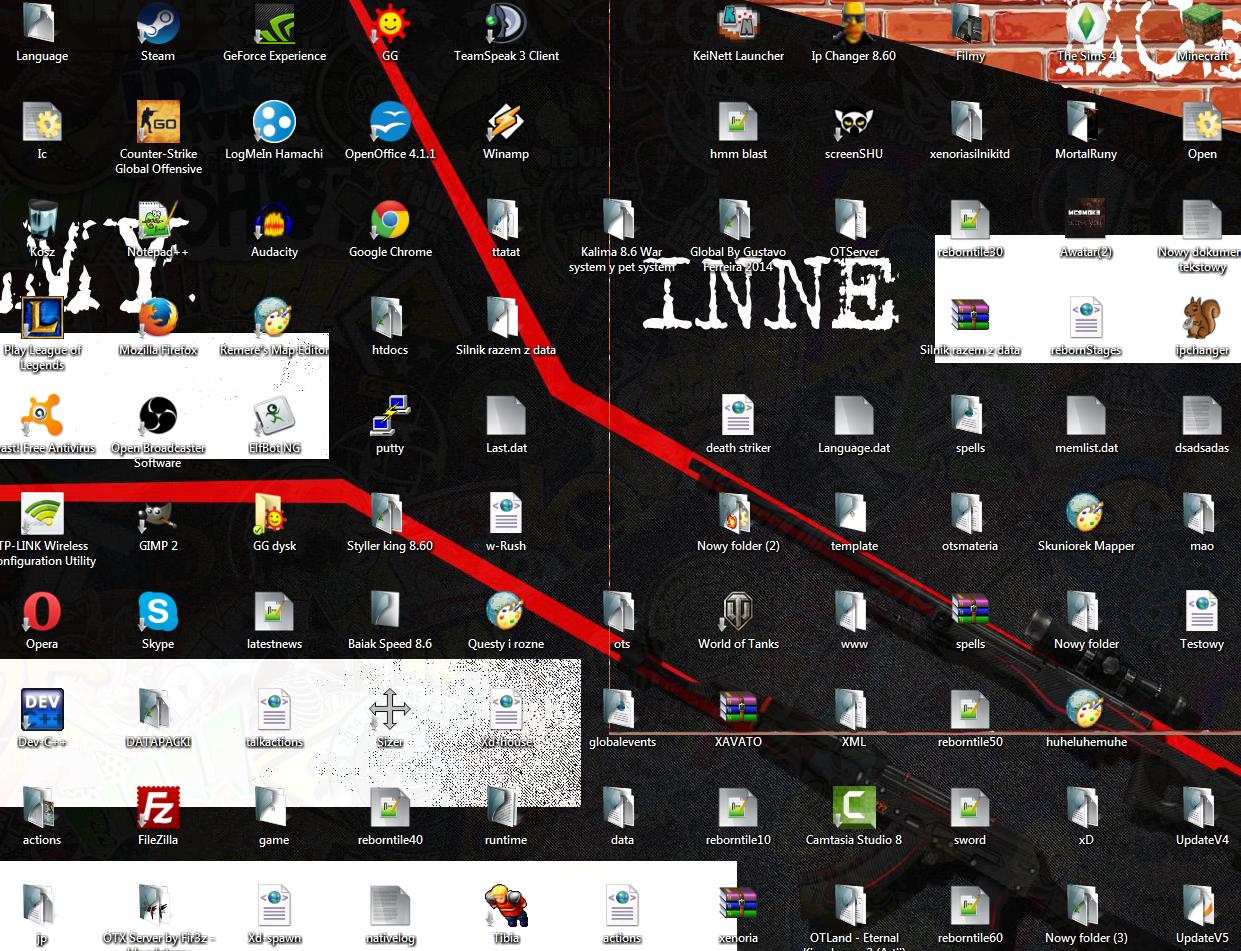Click the xenoria archive file
Viewport: 1241px width, 951px height.
pos(738,906)
